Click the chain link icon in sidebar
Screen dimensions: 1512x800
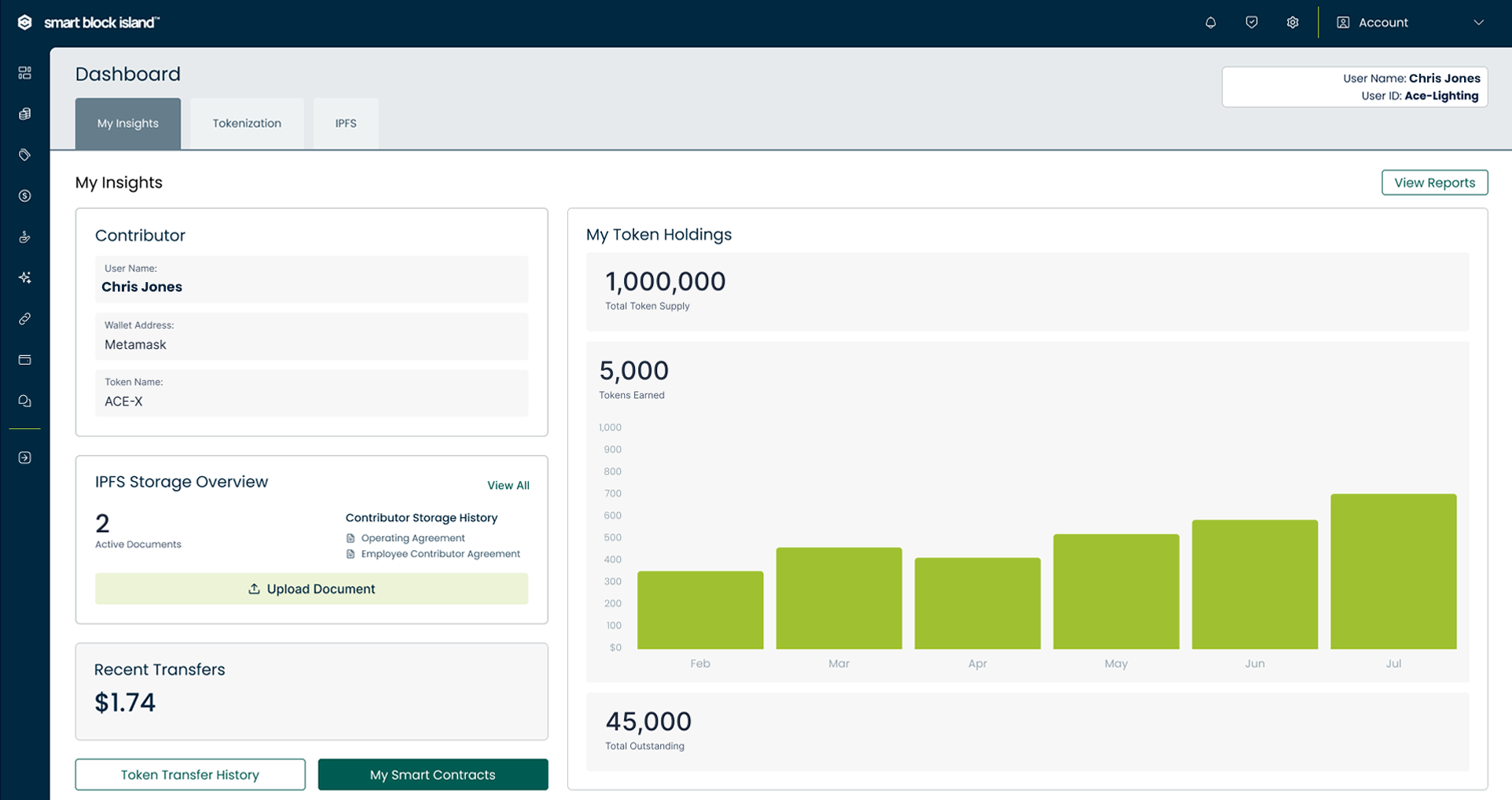coord(24,319)
